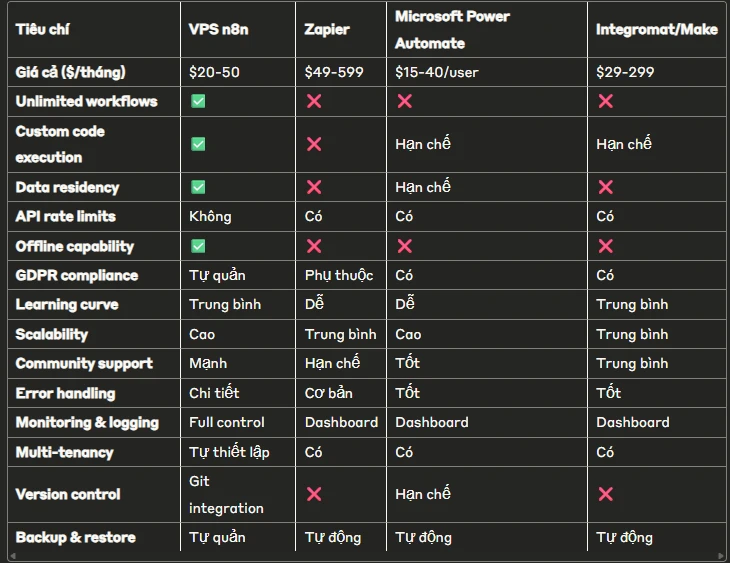Click Integromat/Make red X for Version control
Viewport: 730px width, 563px height.
click(605, 494)
